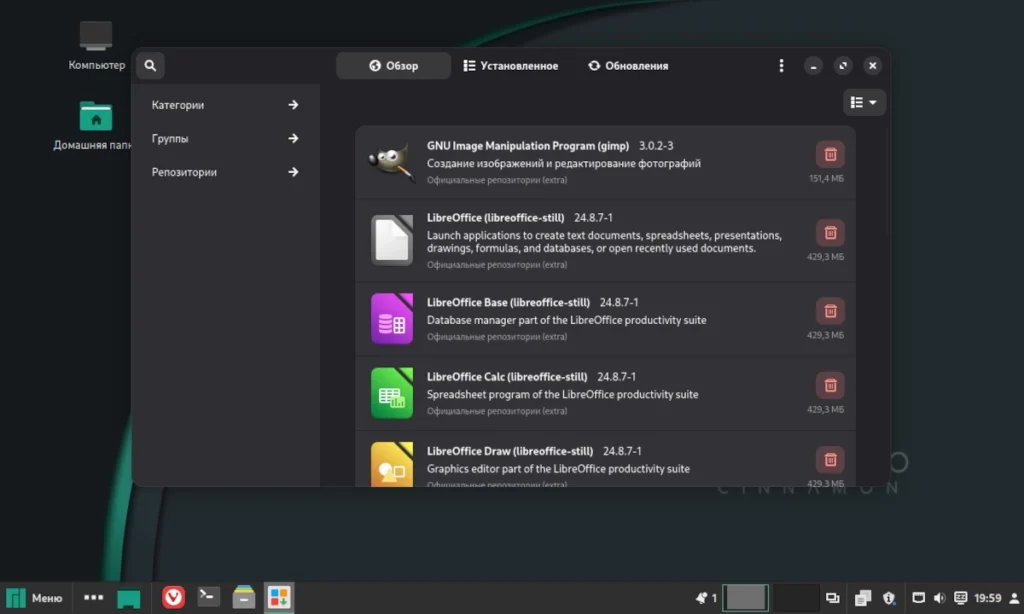Expand the Категории section arrow

tap(293, 105)
